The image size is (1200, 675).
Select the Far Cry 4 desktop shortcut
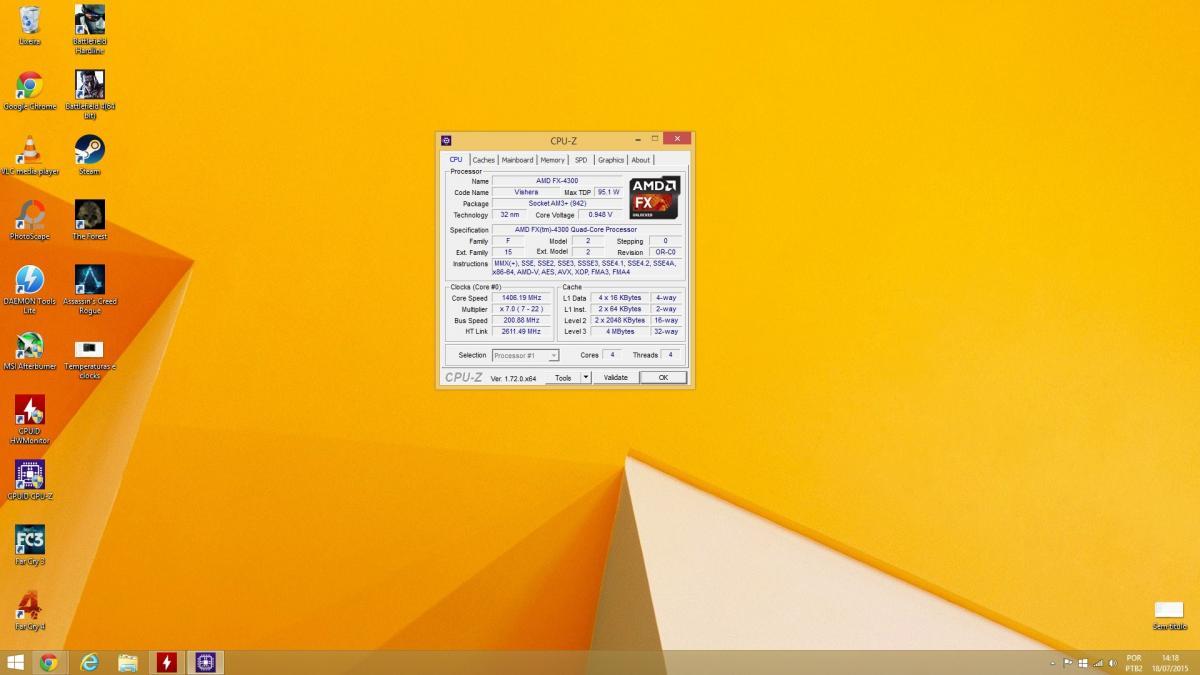(x=30, y=610)
